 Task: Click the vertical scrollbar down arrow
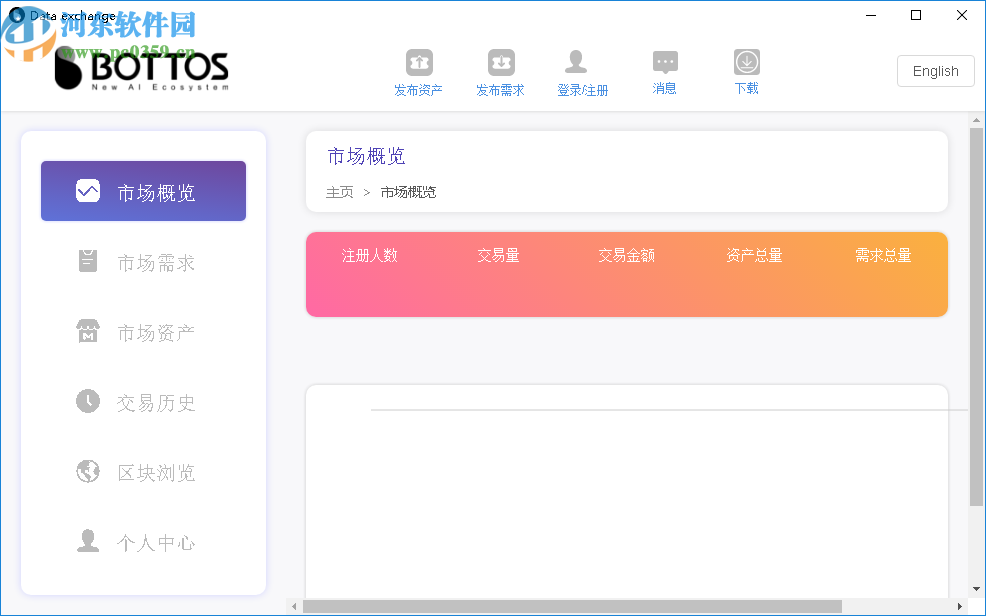coord(976,588)
